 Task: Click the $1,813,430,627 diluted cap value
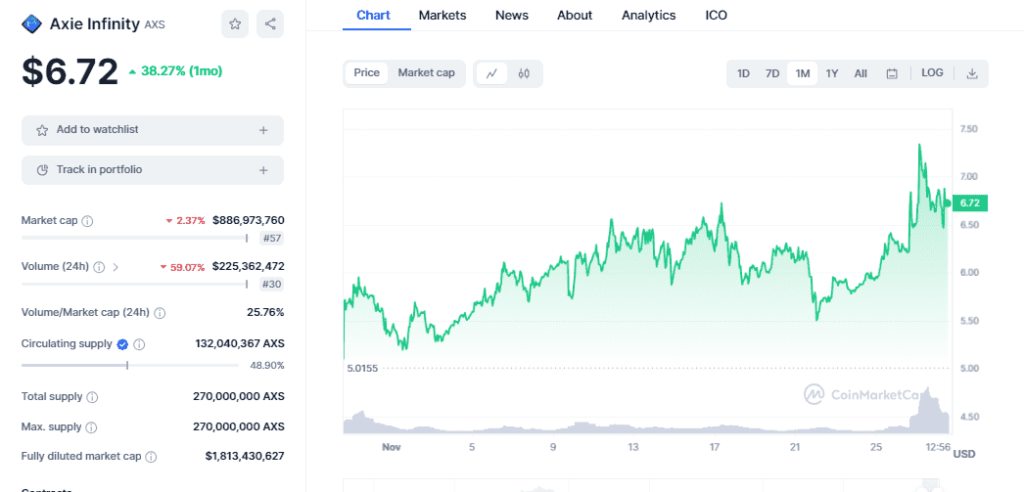point(245,456)
